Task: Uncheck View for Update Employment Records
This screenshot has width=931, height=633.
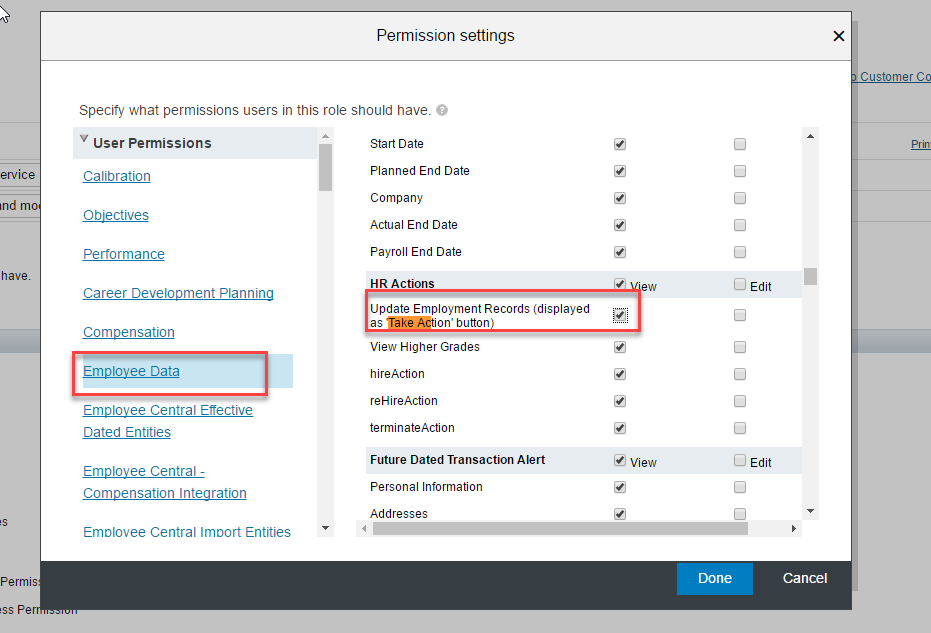Action: [x=620, y=315]
